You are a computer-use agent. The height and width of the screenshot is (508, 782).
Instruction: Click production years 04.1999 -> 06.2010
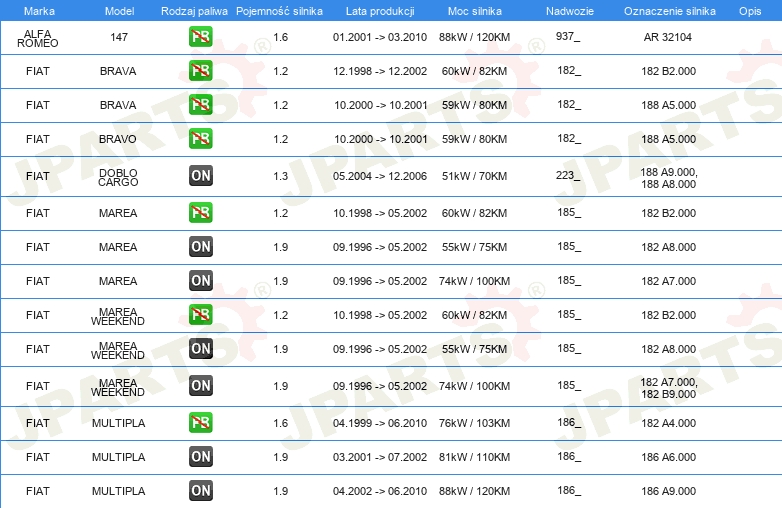[380, 423]
